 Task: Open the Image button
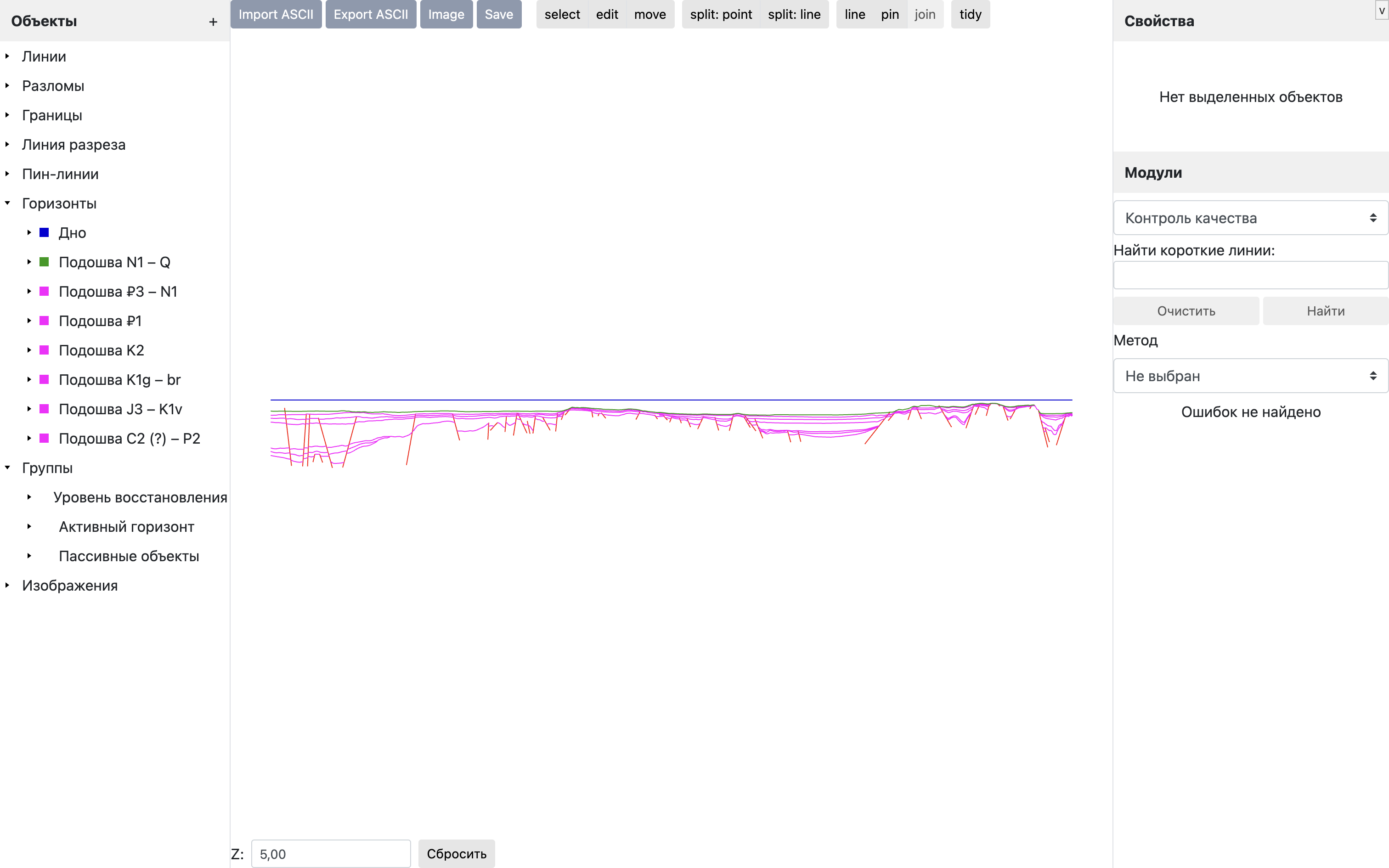pos(446,14)
